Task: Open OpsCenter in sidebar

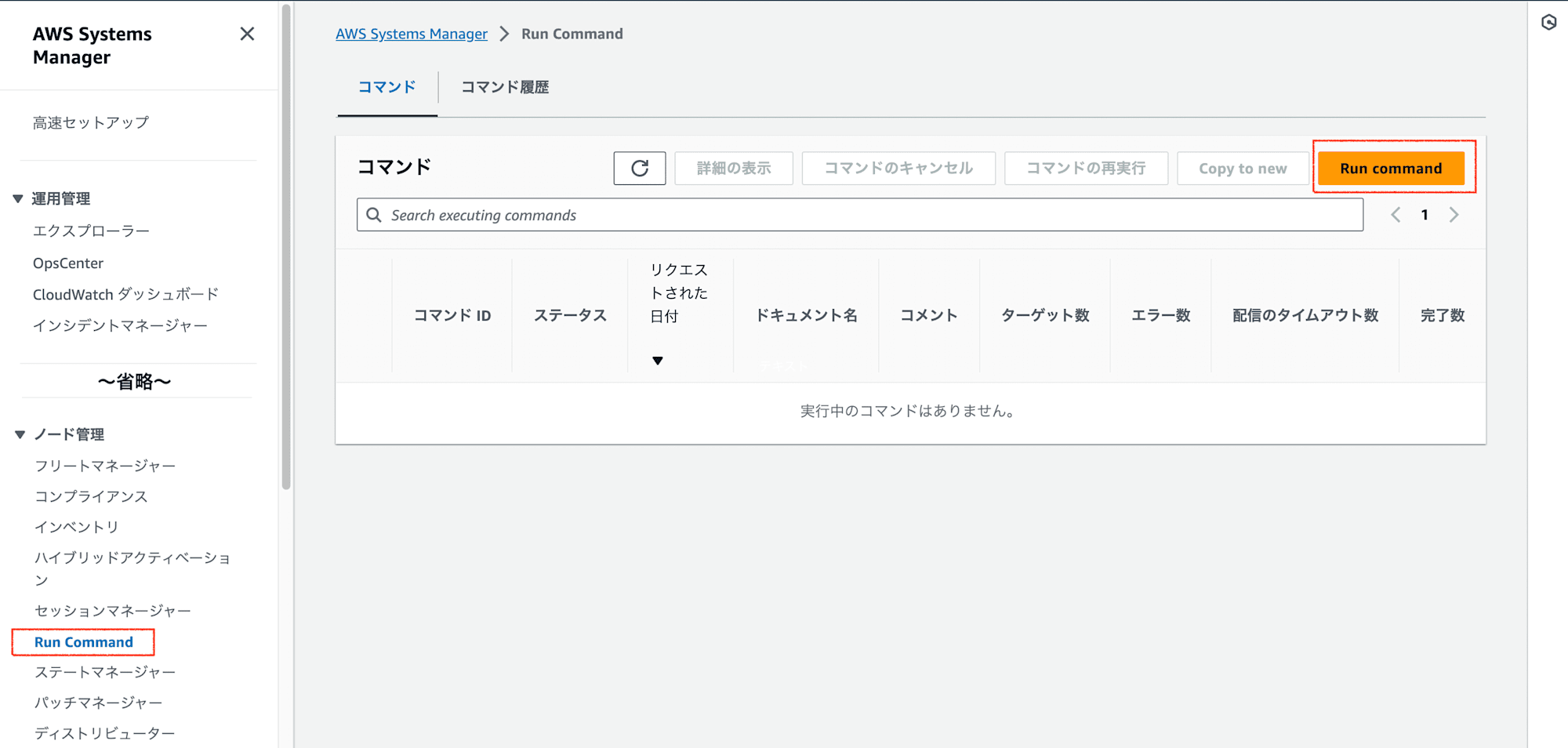Action: 68,263
